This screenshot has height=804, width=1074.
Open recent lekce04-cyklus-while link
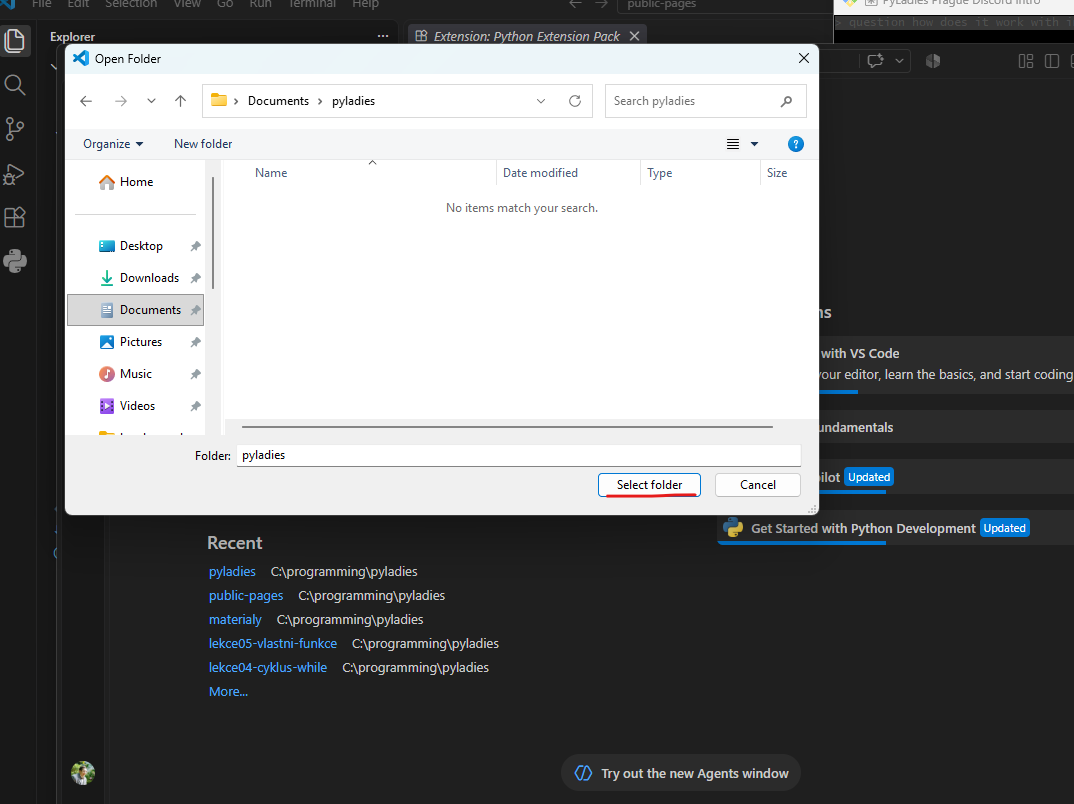point(268,667)
